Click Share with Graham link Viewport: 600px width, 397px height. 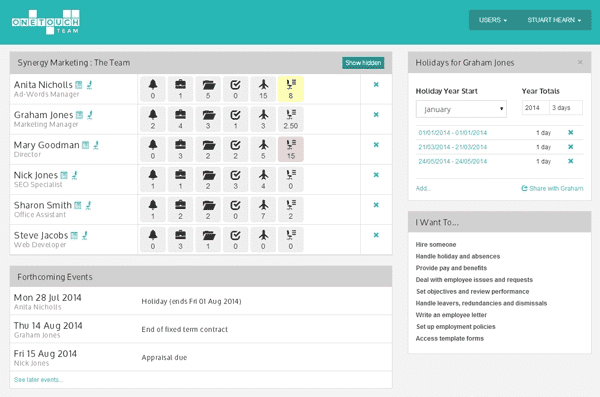[x=552, y=188]
